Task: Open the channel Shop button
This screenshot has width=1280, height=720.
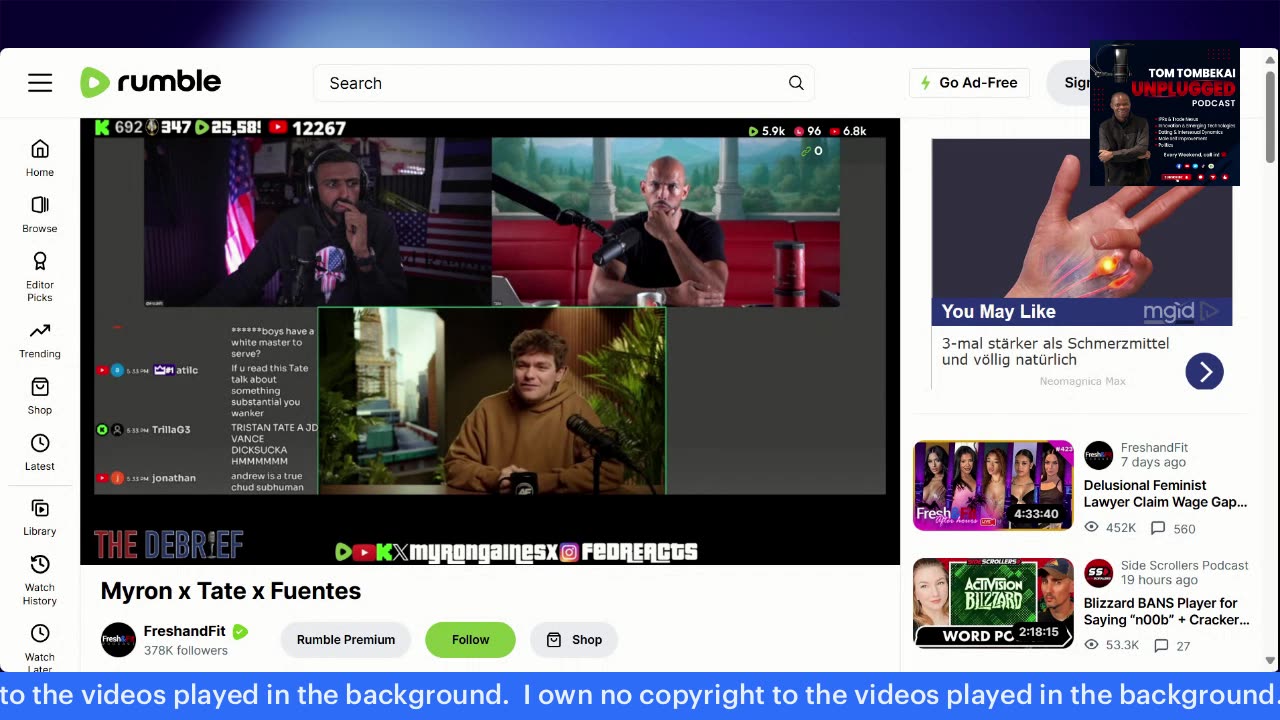Action: click(x=575, y=640)
